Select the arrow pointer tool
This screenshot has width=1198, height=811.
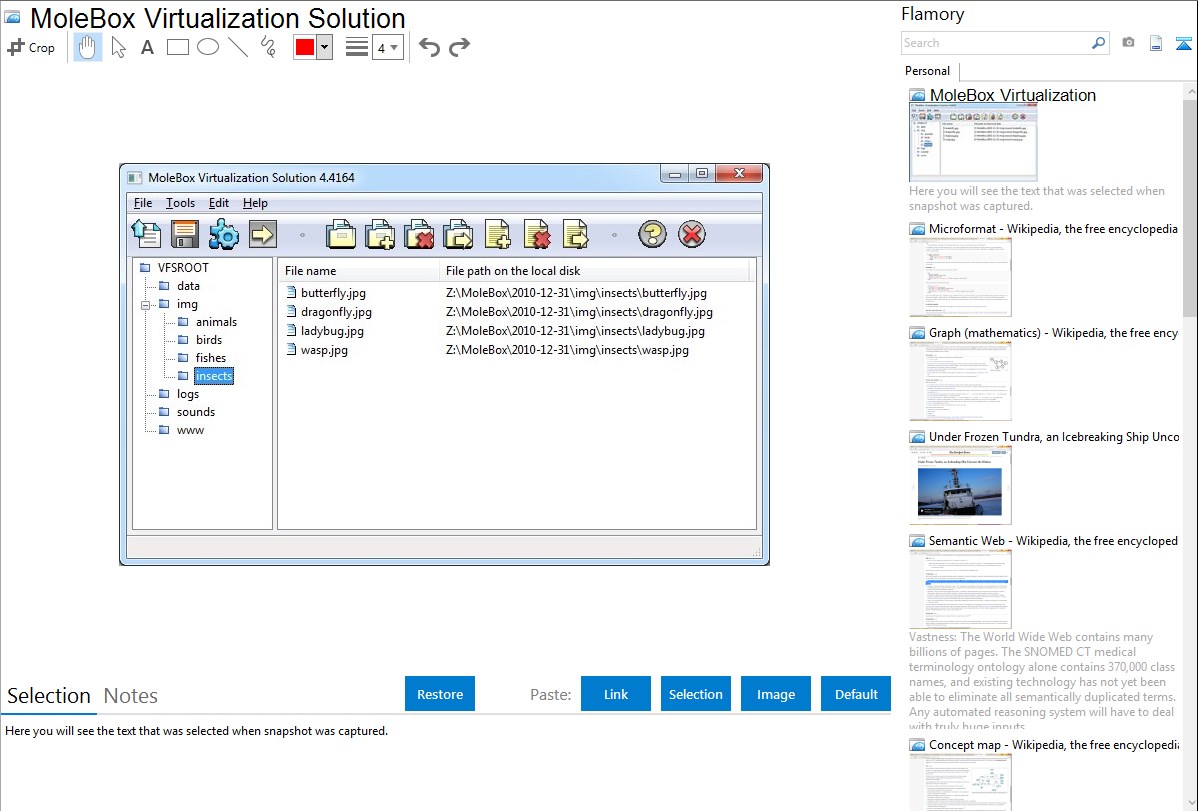[x=118, y=47]
